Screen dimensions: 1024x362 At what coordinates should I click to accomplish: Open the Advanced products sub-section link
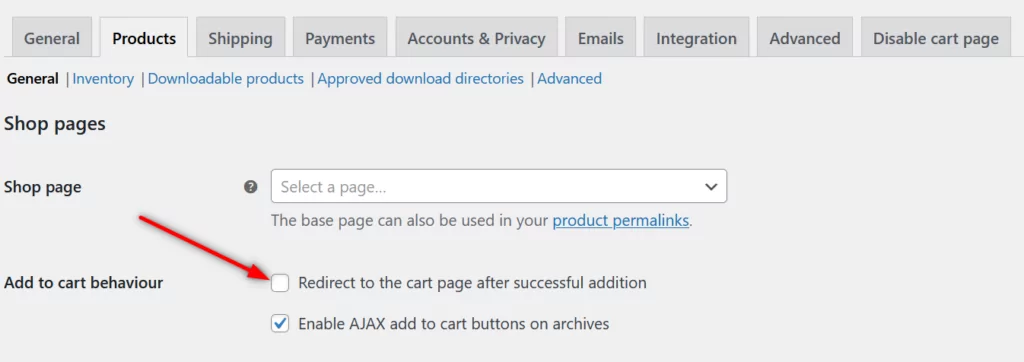point(569,79)
